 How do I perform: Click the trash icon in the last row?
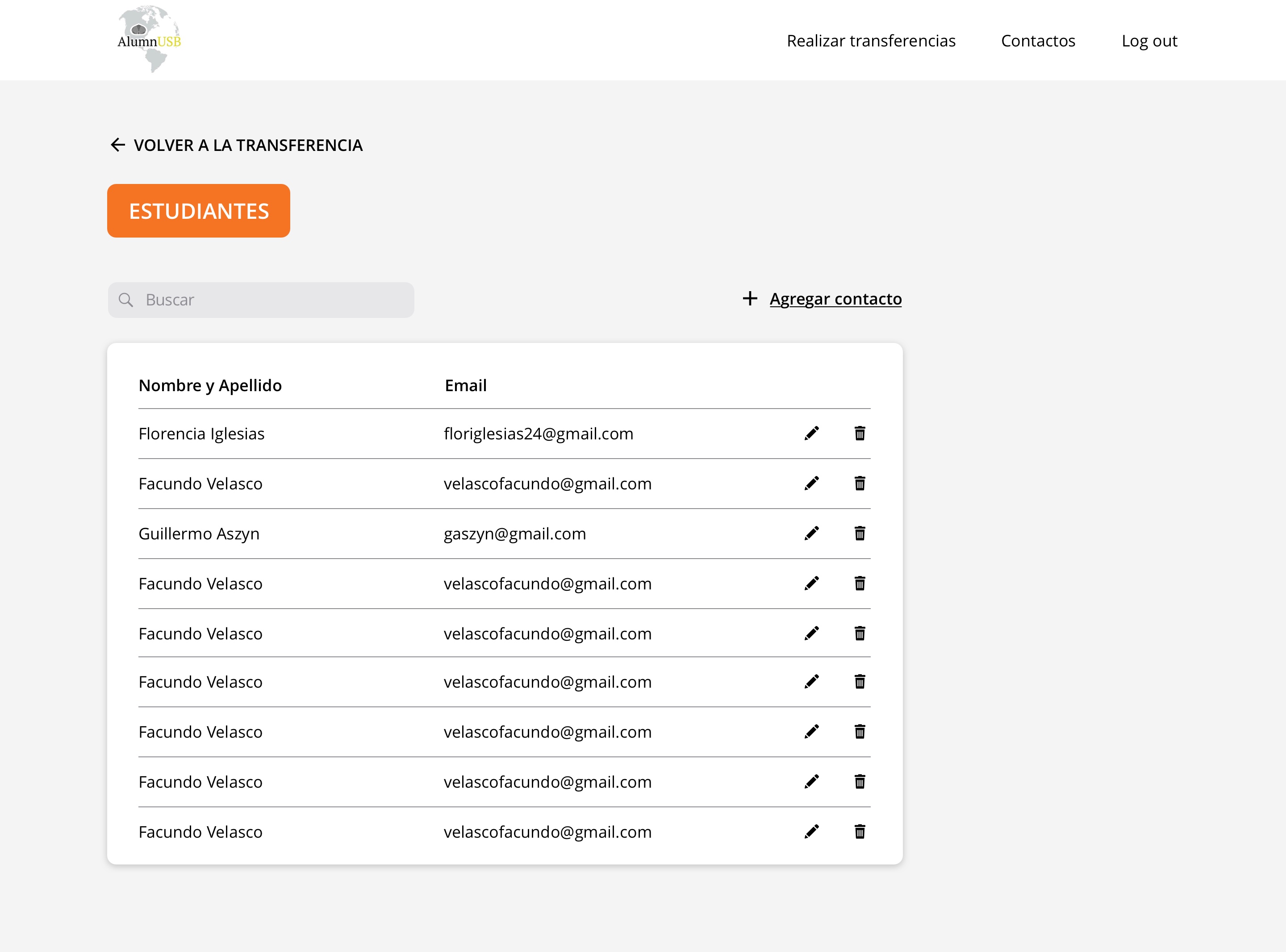(860, 831)
